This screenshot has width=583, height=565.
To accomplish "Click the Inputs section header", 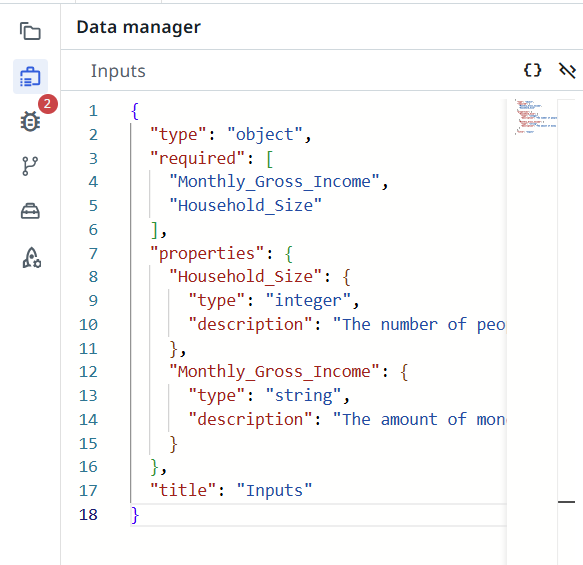I will (x=118, y=71).
